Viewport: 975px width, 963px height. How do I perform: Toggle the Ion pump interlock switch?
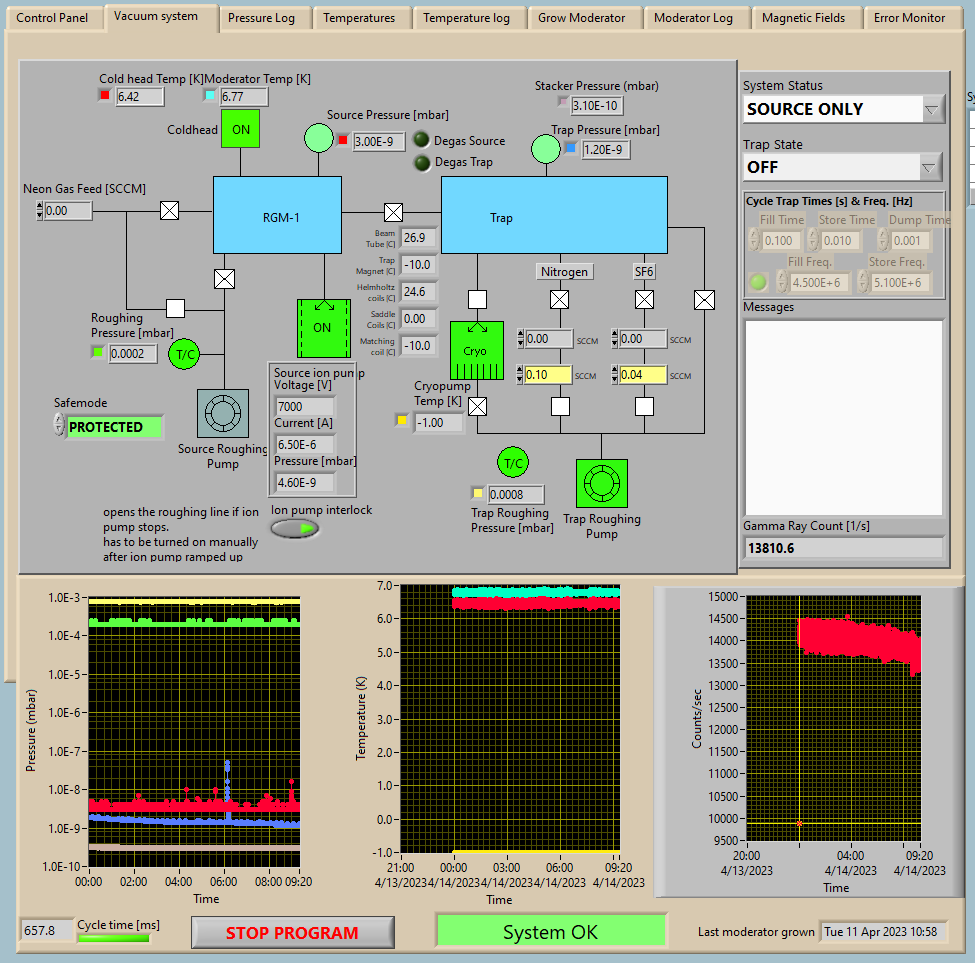click(x=295, y=528)
